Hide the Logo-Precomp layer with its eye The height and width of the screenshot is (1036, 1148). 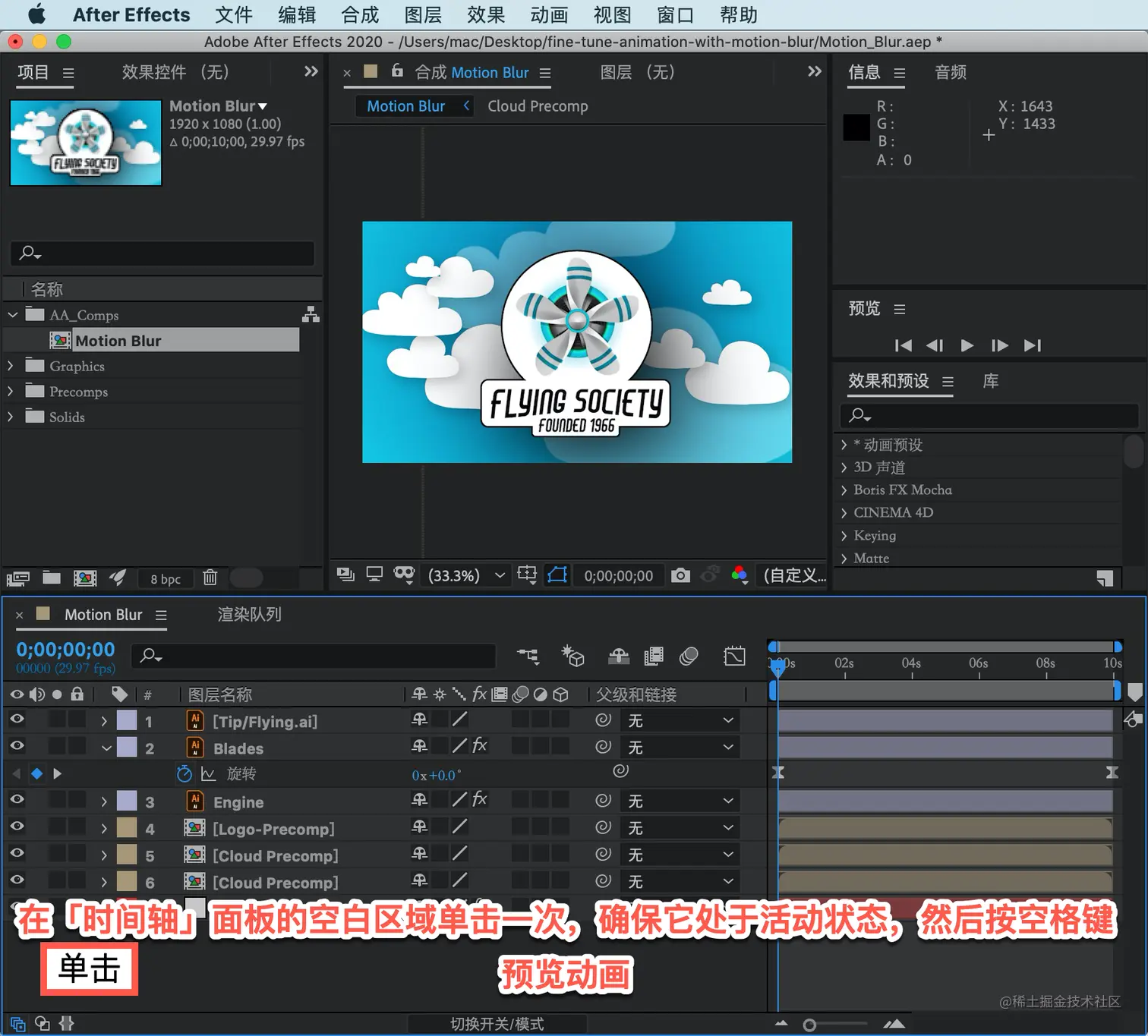tap(17, 826)
